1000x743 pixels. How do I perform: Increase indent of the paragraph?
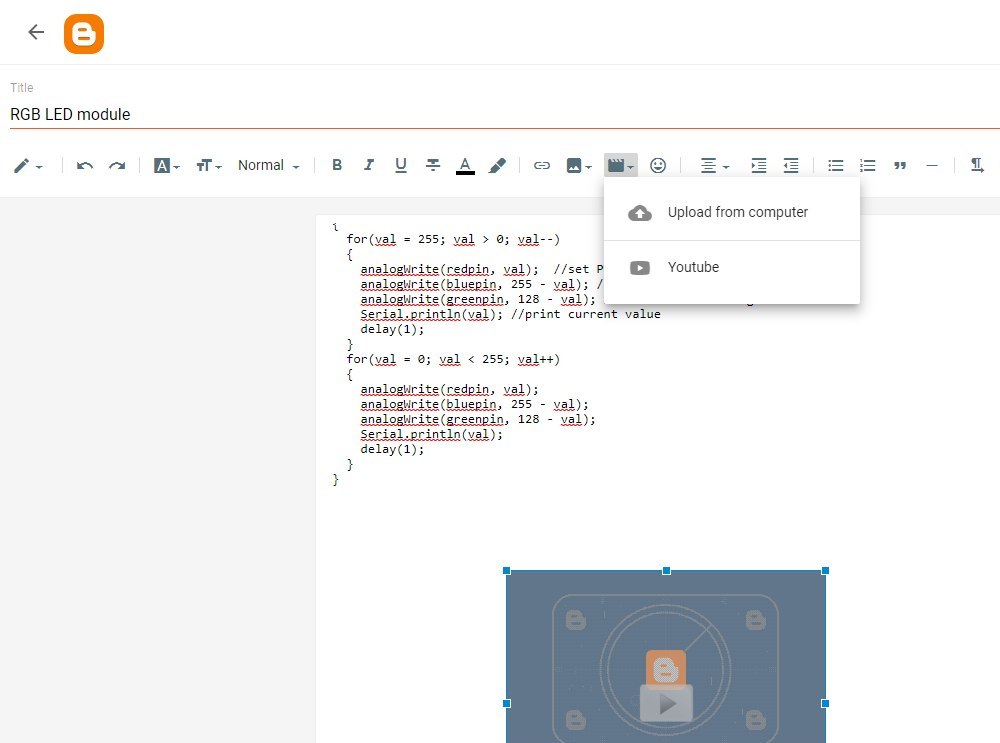point(759,166)
